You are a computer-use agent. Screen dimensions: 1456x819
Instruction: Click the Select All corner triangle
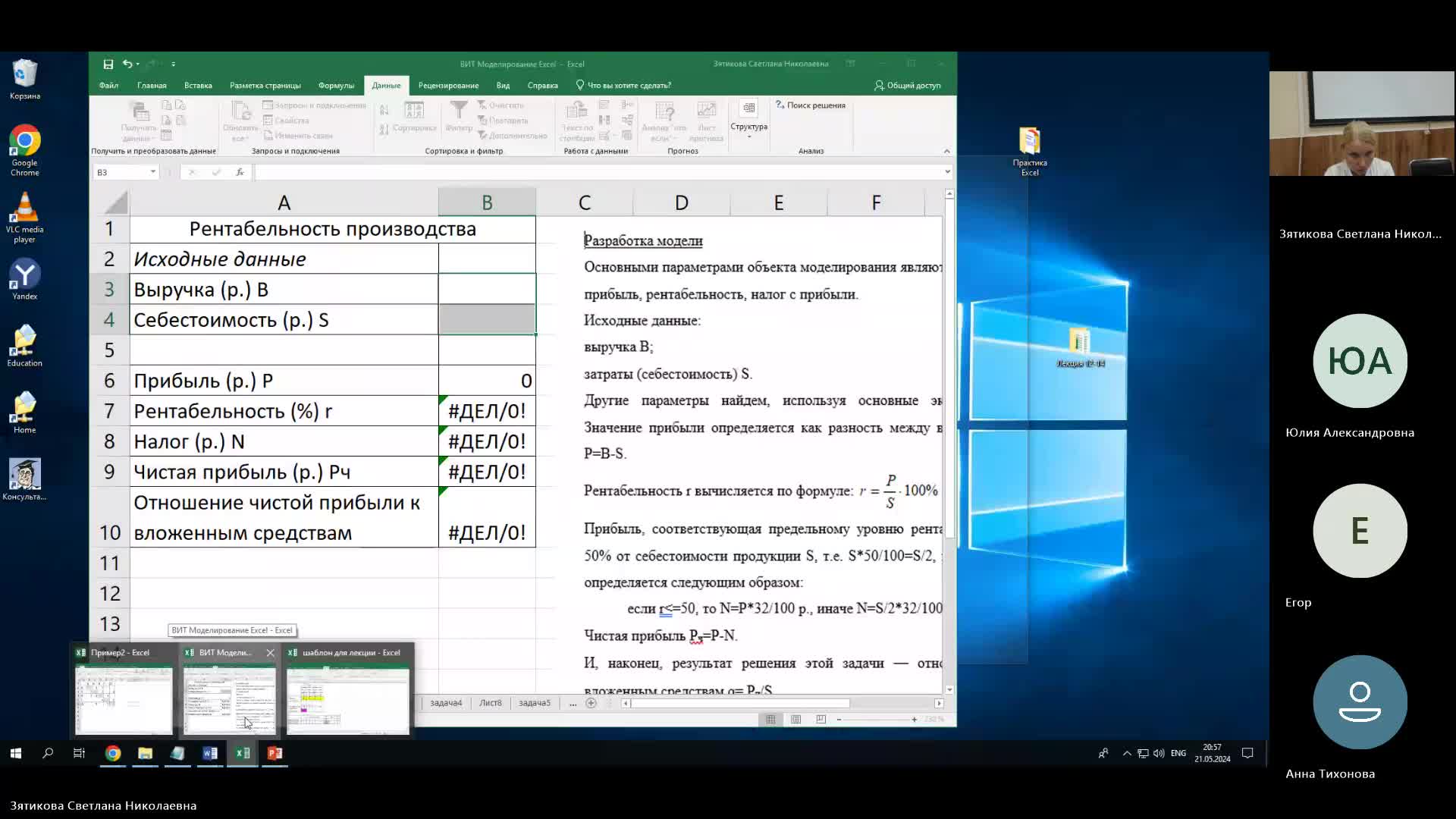click(116, 202)
